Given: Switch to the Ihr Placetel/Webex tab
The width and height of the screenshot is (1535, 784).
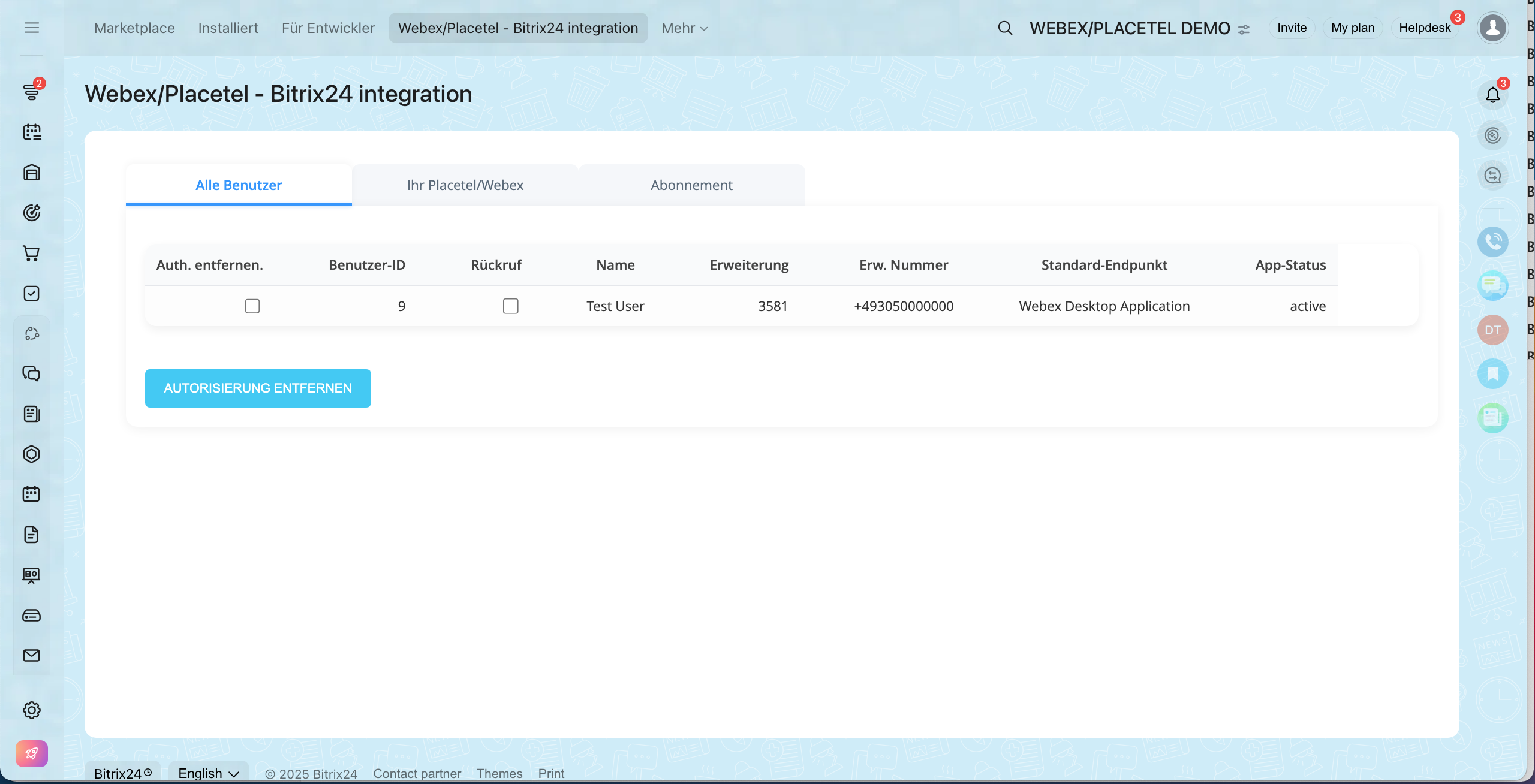Looking at the screenshot, I should coord(465,185).
